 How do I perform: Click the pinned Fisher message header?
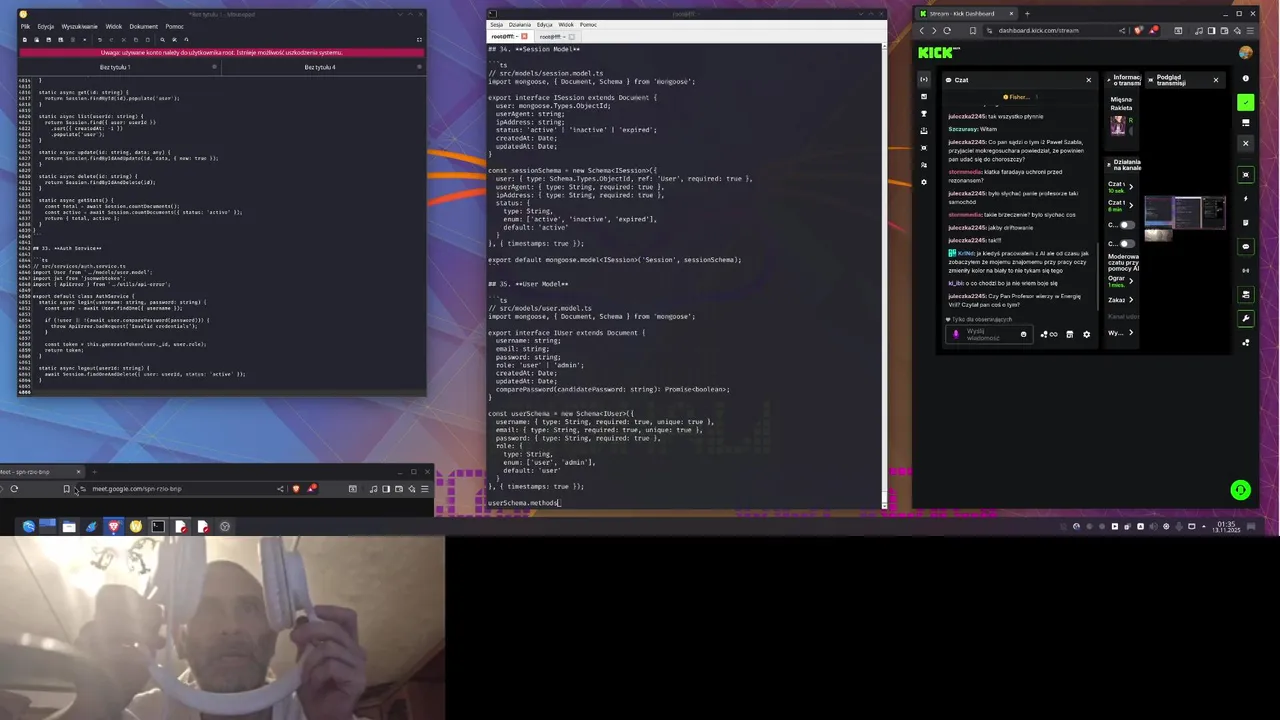pos(1020,97)
